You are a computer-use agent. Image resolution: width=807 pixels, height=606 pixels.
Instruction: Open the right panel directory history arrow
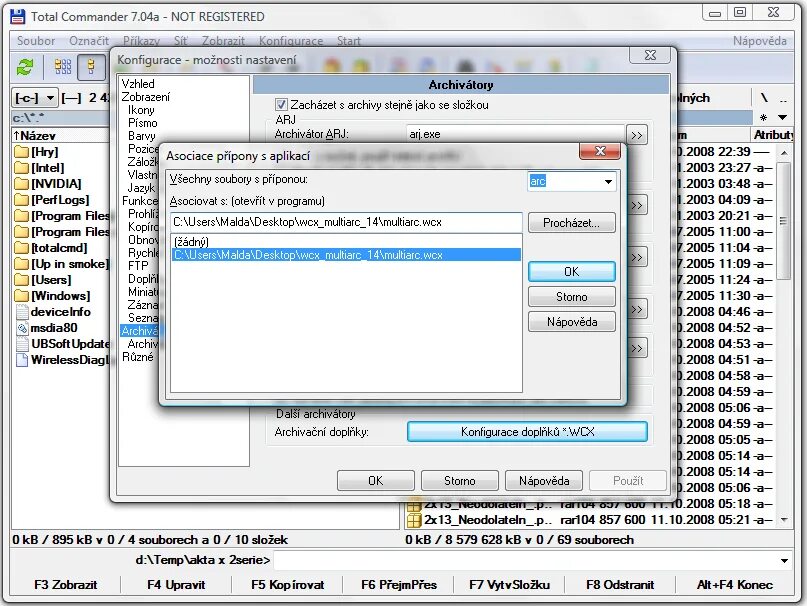(782, 117)
